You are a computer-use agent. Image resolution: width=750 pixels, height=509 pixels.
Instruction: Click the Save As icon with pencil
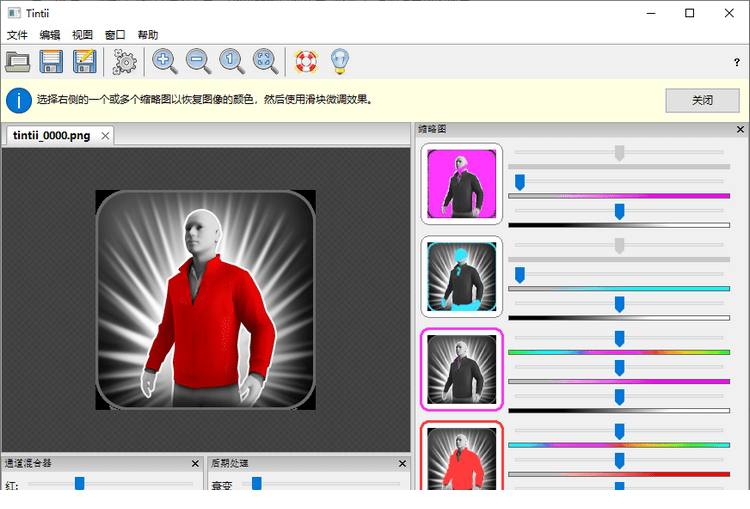point(85,62)
